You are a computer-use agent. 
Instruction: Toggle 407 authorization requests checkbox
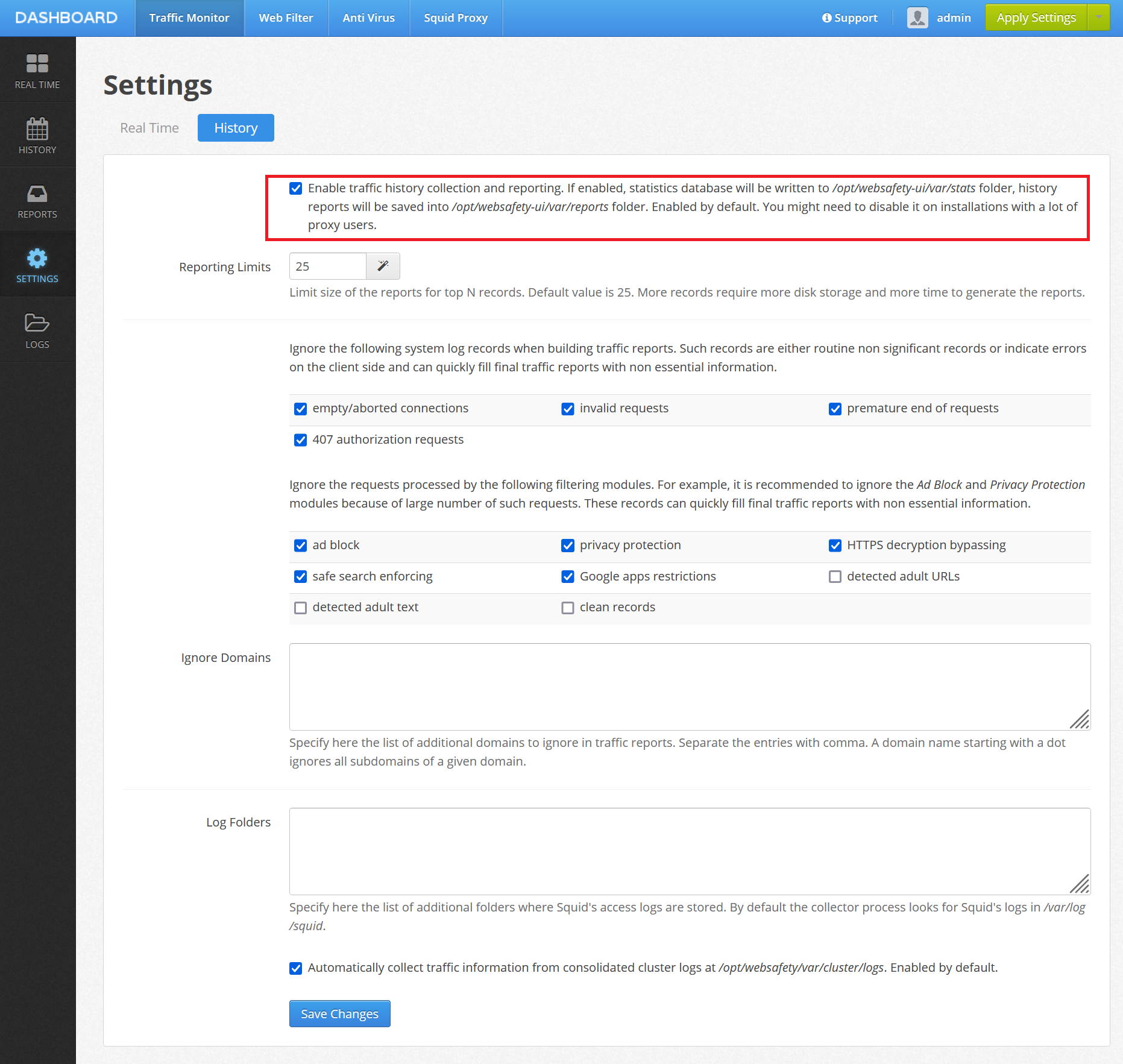click(300, 440)
